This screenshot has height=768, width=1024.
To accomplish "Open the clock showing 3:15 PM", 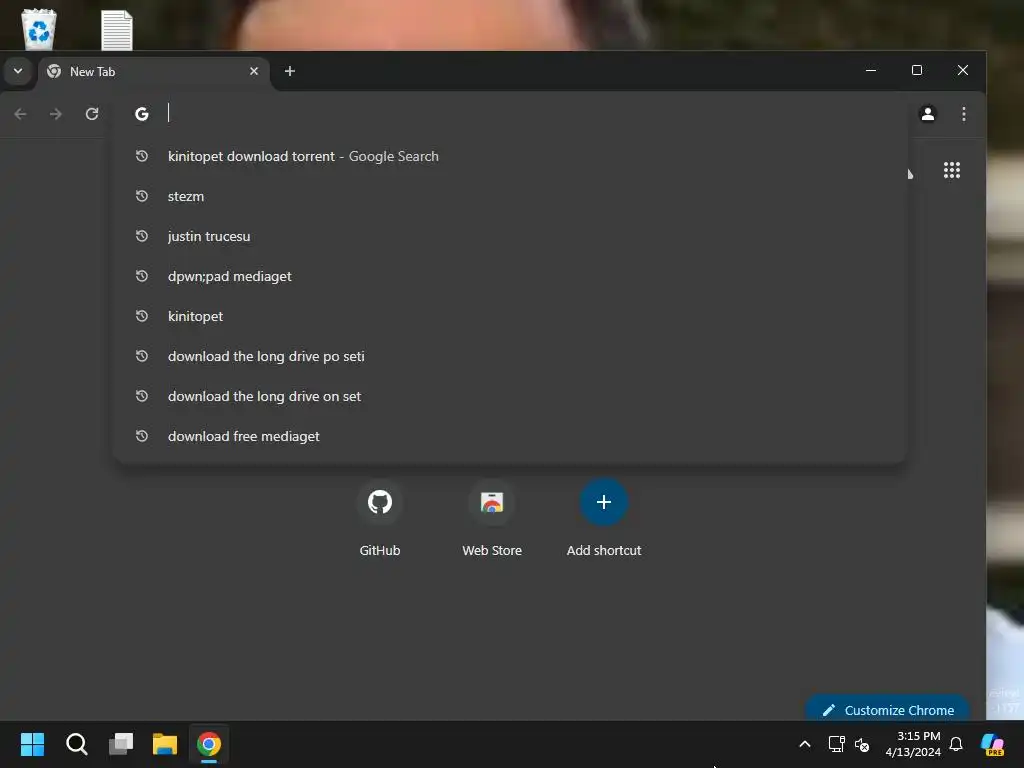I will 913,744.
